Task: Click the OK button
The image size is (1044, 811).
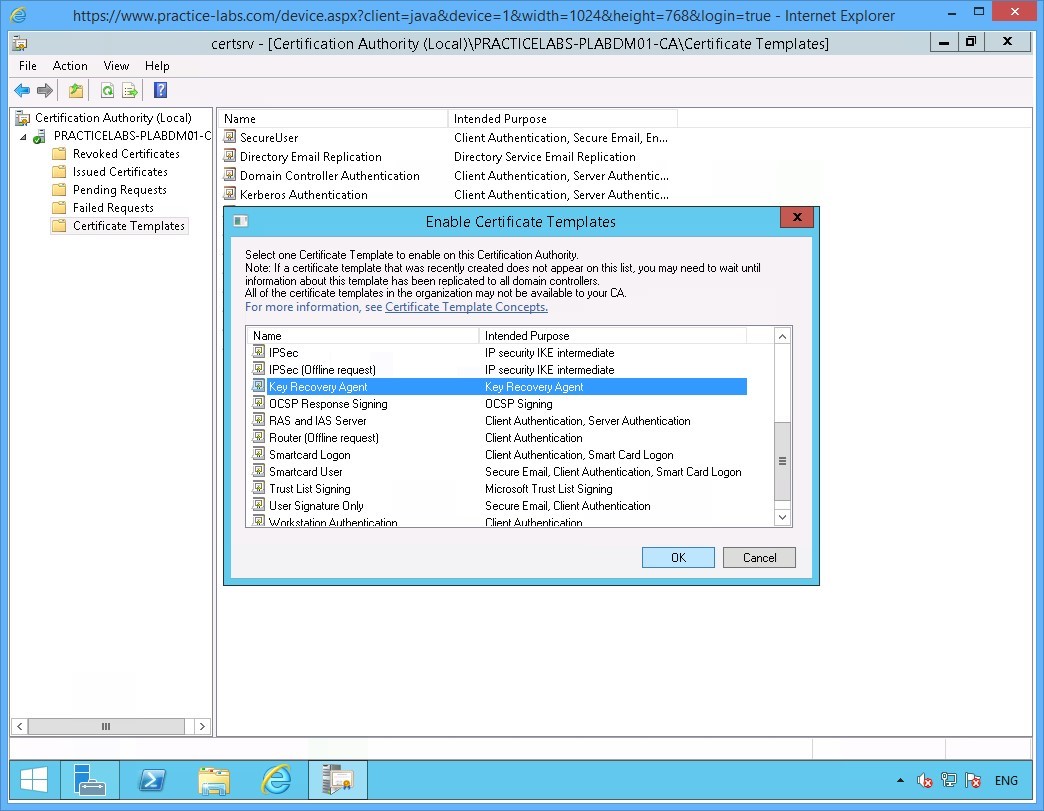Action: 677,557
